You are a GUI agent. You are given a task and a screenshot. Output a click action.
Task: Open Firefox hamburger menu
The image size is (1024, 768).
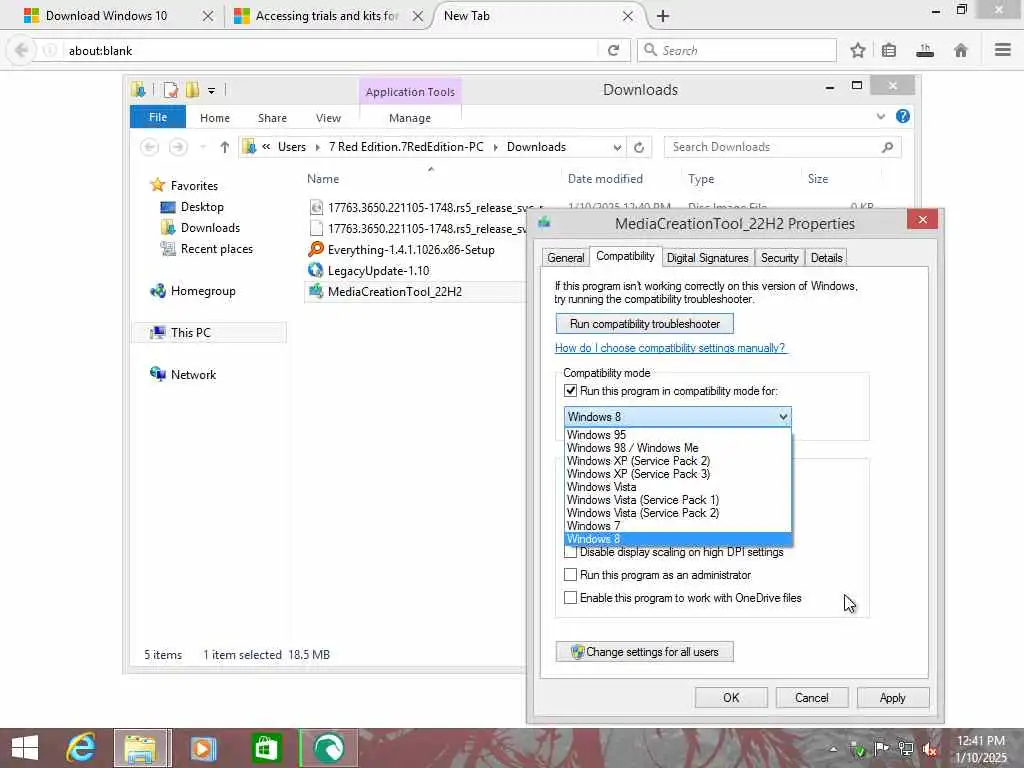(x=1002, y=50)
